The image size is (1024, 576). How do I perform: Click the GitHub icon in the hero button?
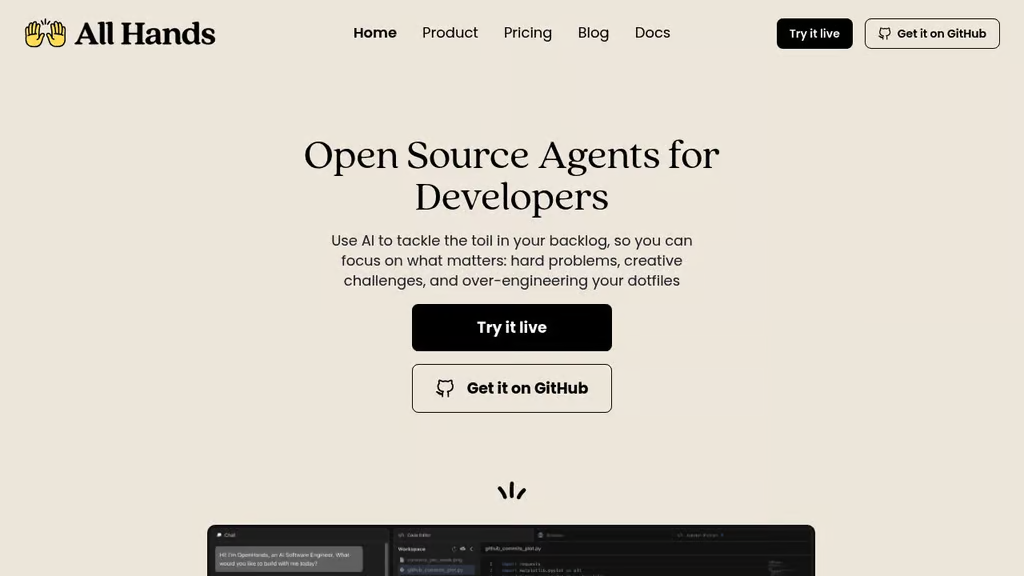coord(445,388)
